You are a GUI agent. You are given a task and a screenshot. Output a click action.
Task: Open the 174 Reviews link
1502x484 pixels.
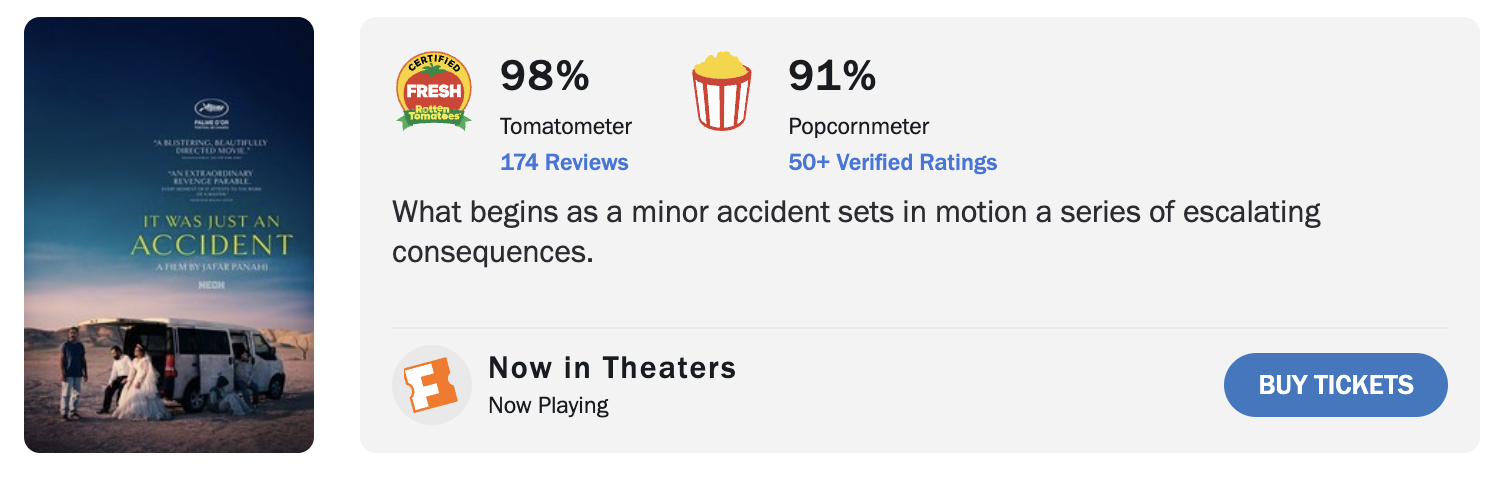click(x=564, y=162)
